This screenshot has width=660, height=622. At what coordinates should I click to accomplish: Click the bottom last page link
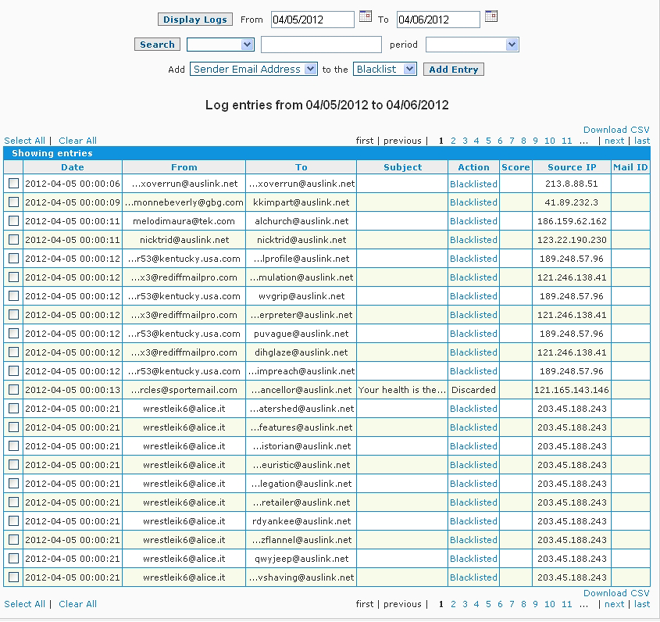coord(642,604)
